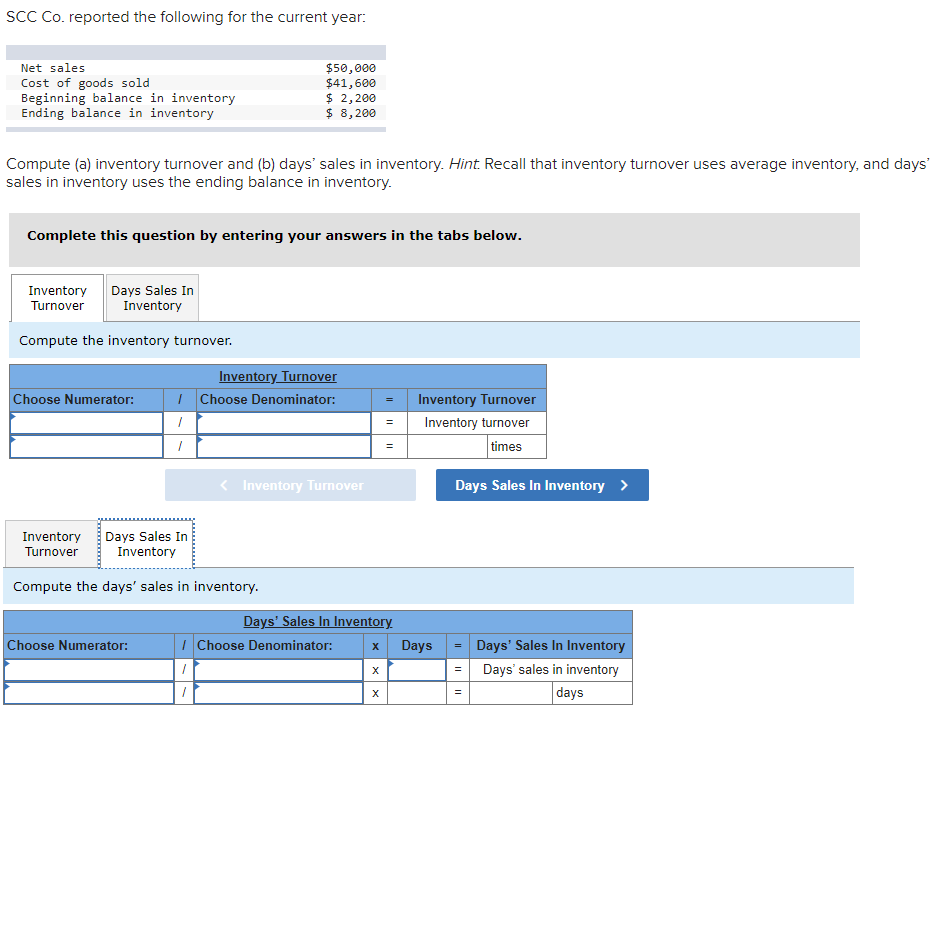Open the lower Days Sales In Inventory tab
Image resolution: width=951 pixels, height=935 pixels.
pyautogui.click(x=146, y=543)
